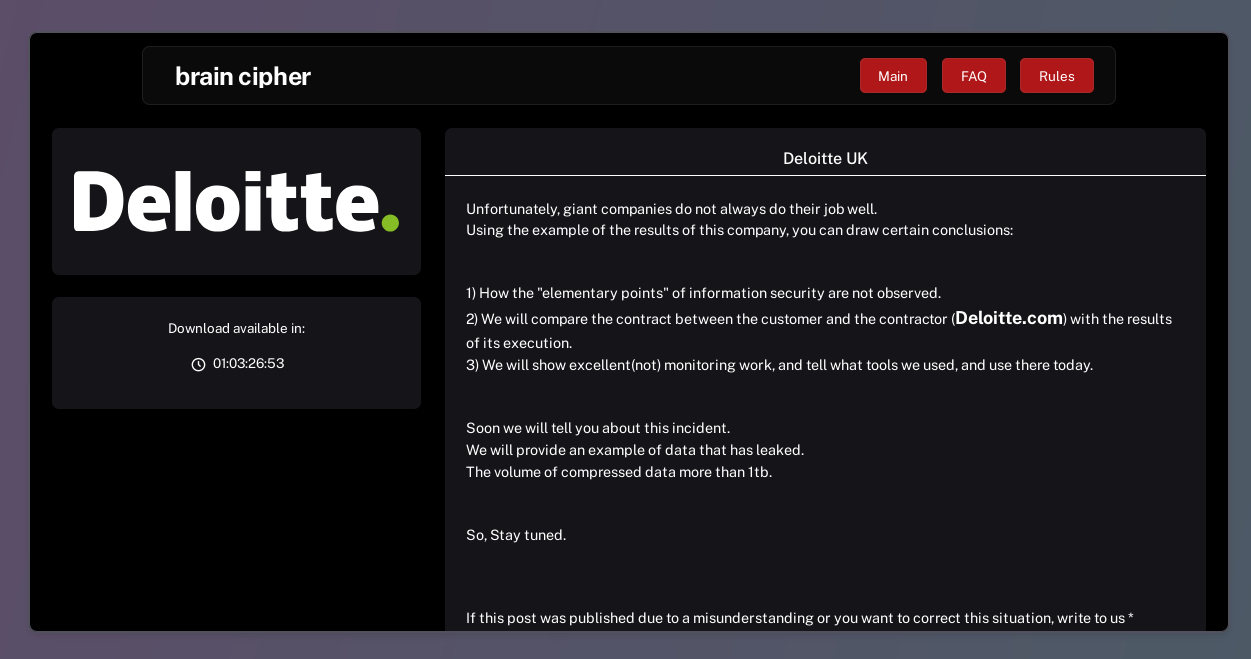The width and height of the screenshot is (1251, 659).
Task: Click point 1 about "elementary points"
Action: [703, 293]
